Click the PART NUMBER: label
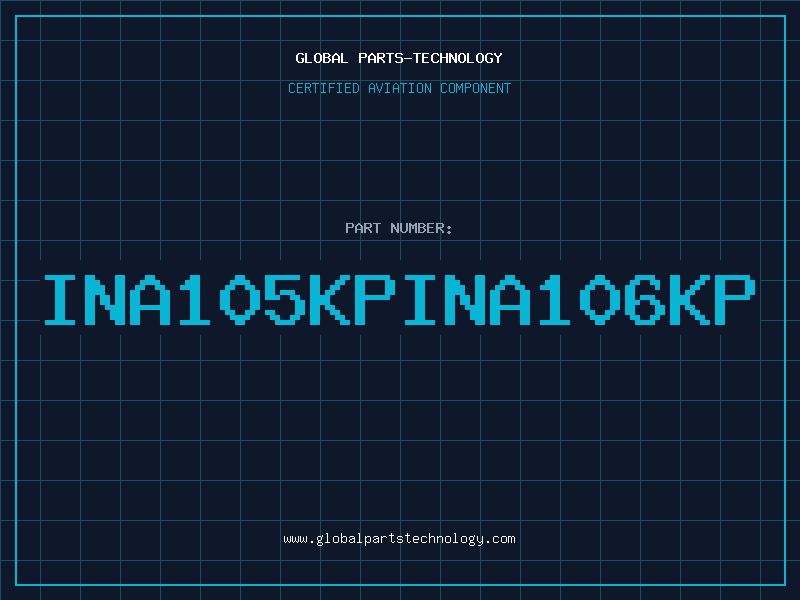The image size is (800, 600). (x=399, y=228)
